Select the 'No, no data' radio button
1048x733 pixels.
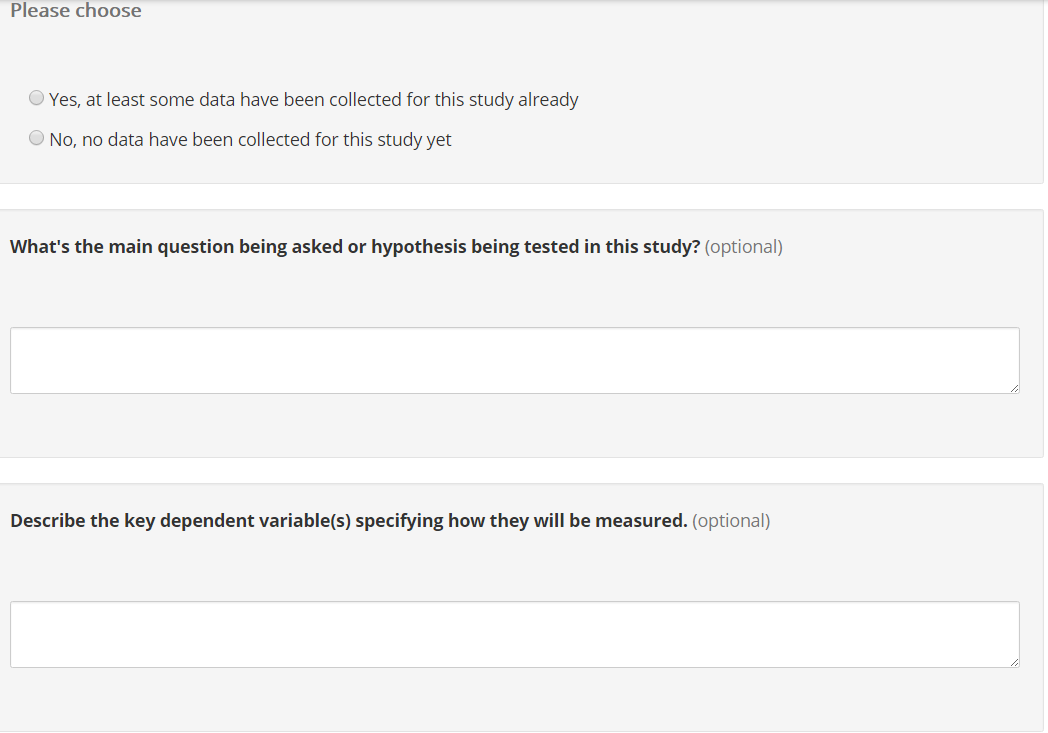click(37, 138)
